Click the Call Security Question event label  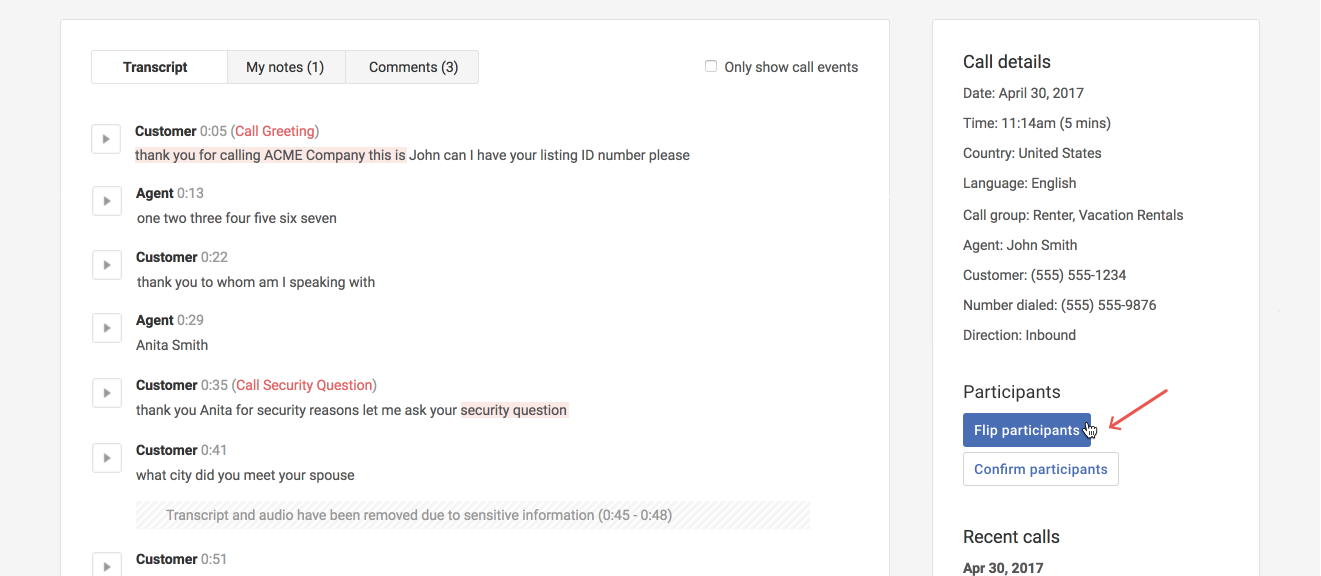[304, 385]
